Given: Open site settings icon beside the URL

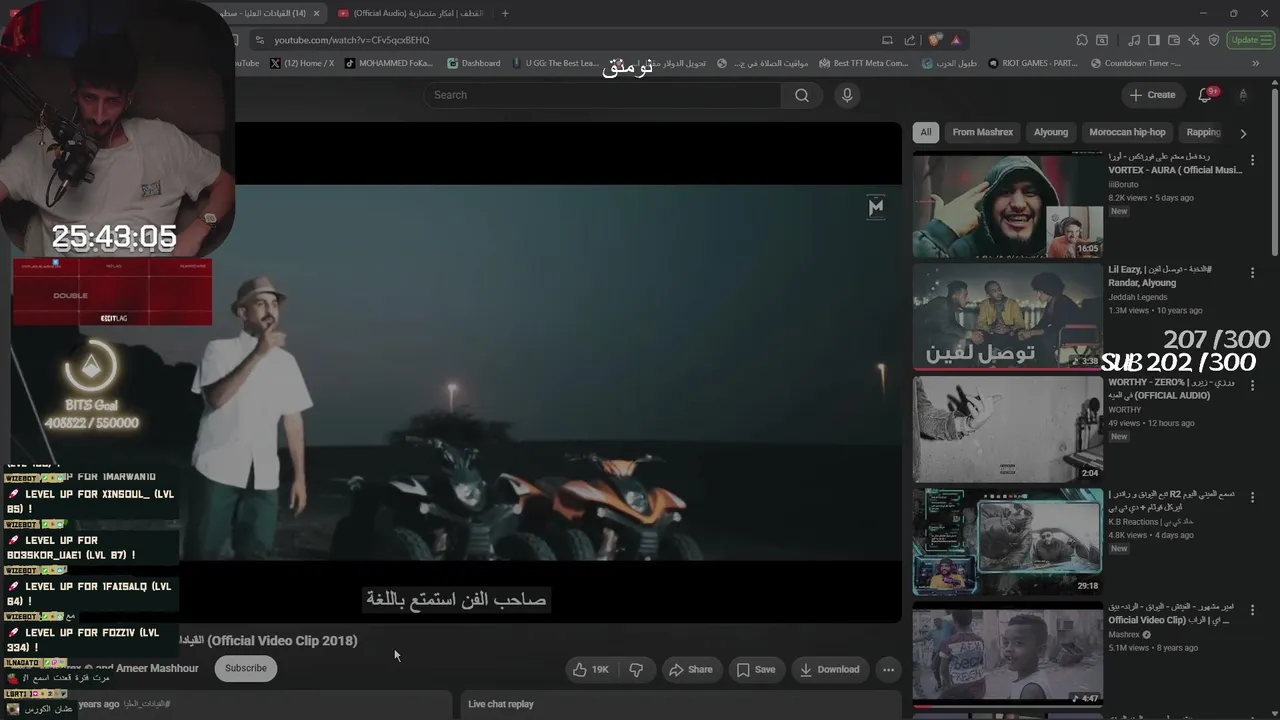Looking at the screenshot, I should [x=260, y=40].
